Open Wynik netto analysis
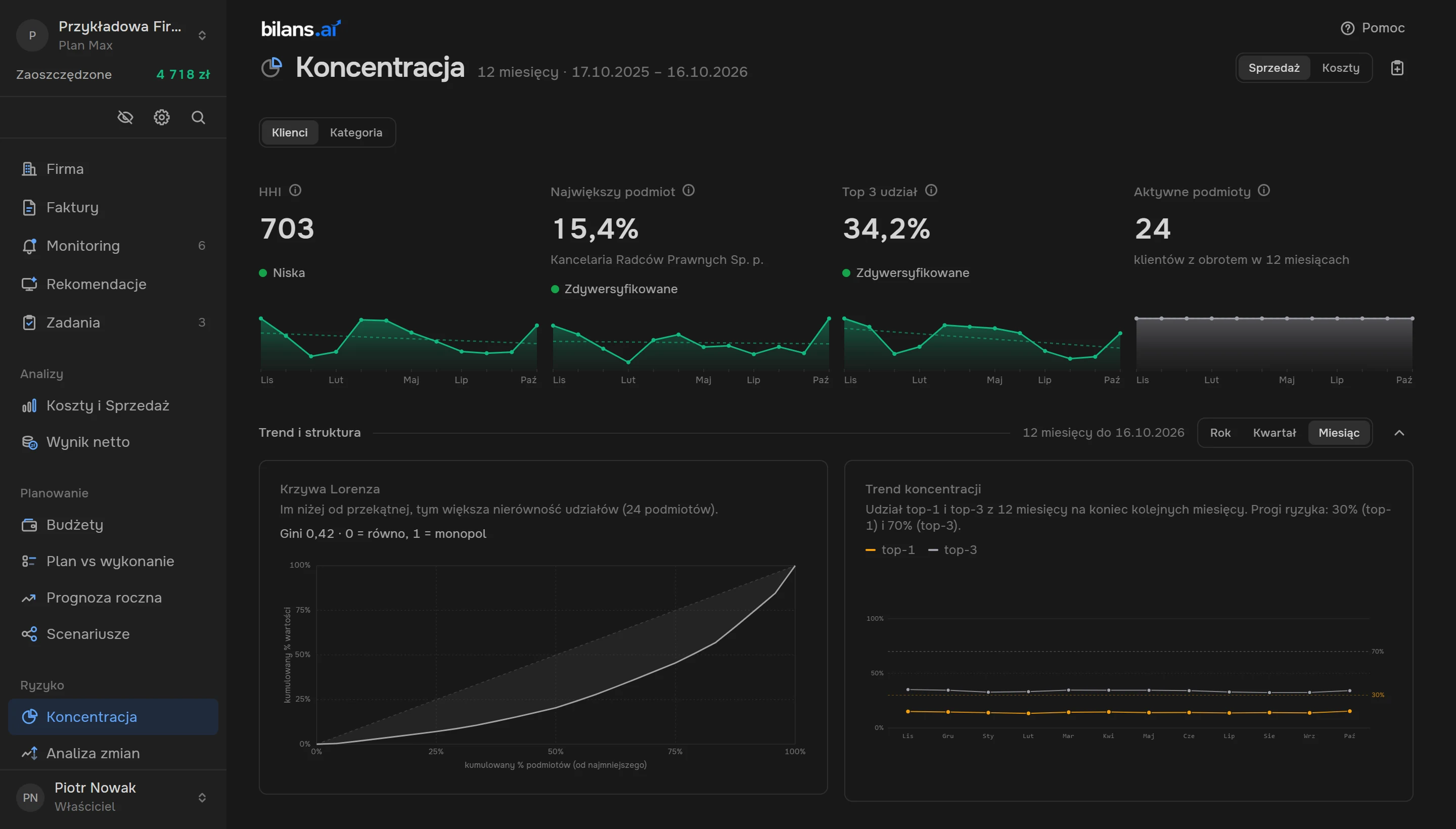Image resolution: width=1456 pixels, height=829 pixels. point(113,442)
